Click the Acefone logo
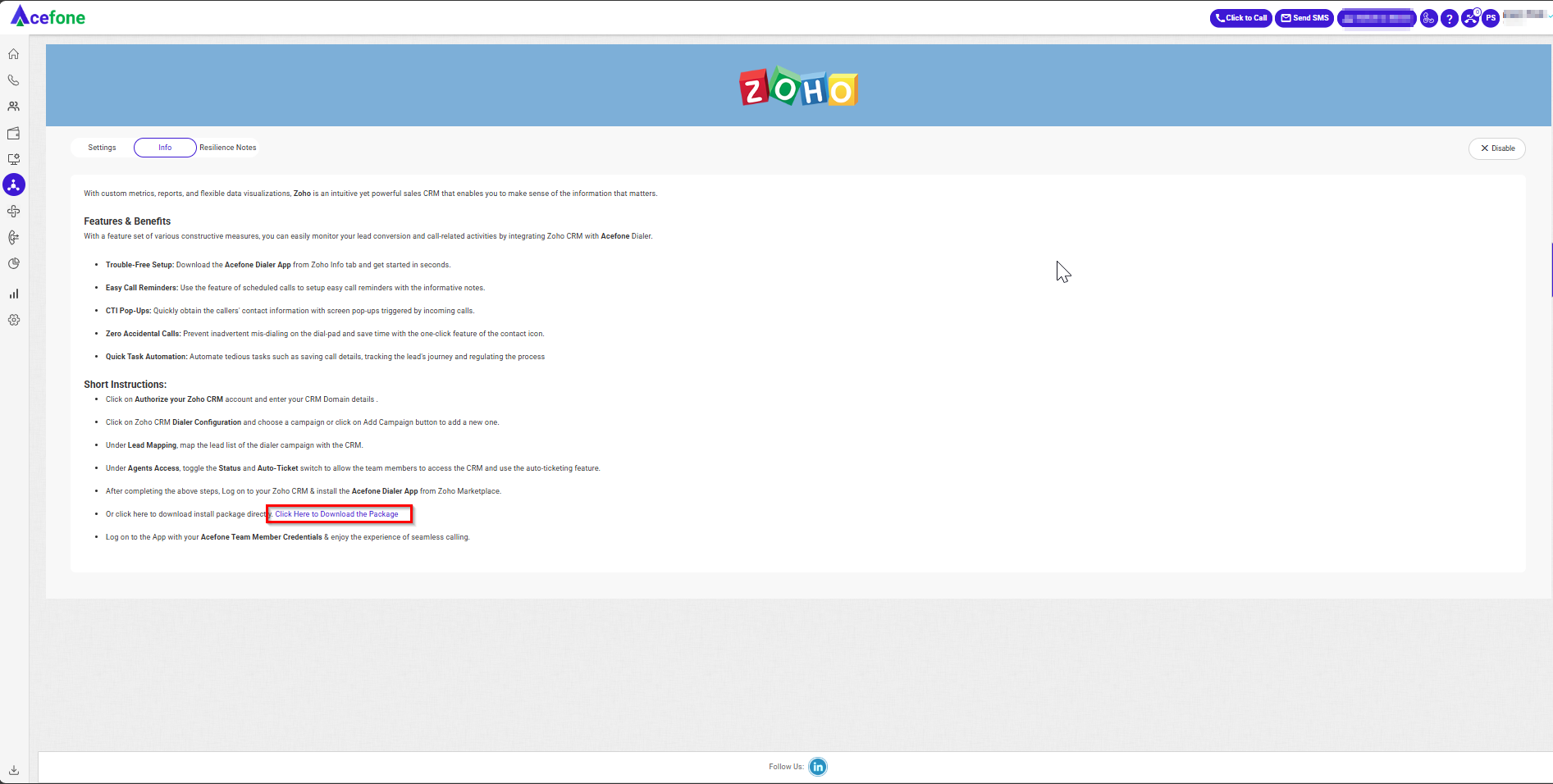This screenshot has height=784, width=1553. click(48, 16)
